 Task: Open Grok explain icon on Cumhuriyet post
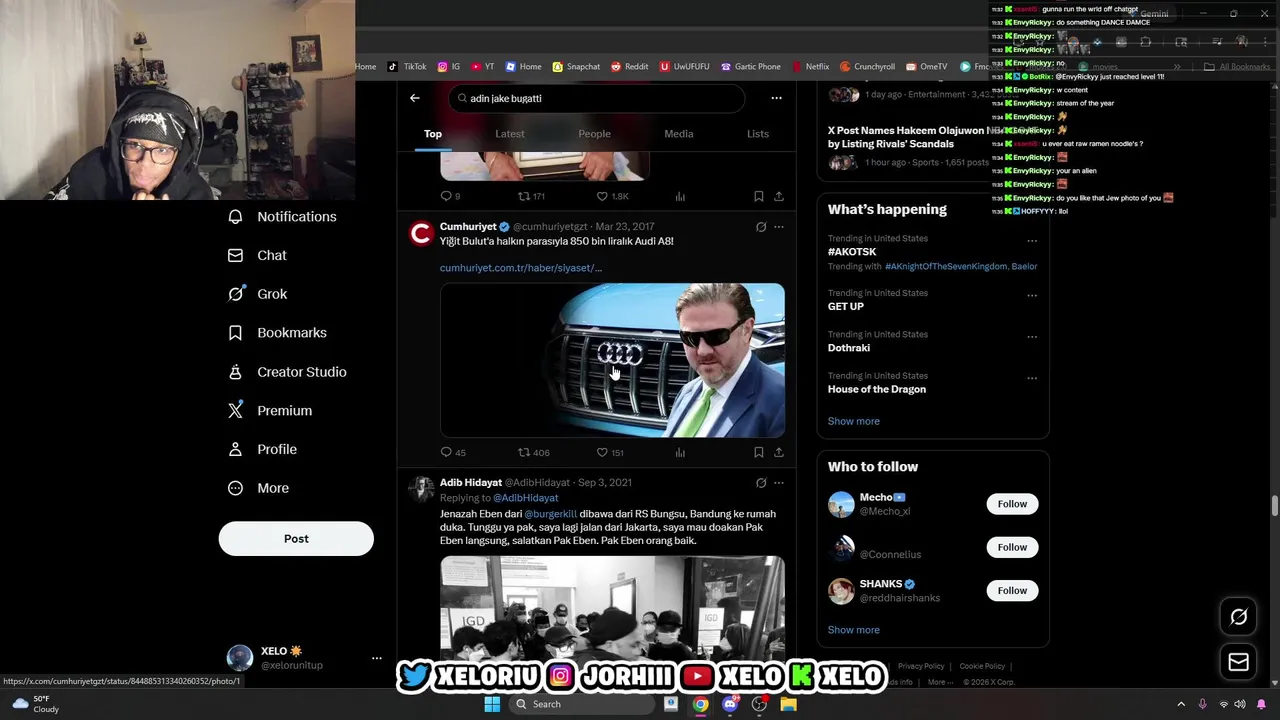(x=761, y=227)
